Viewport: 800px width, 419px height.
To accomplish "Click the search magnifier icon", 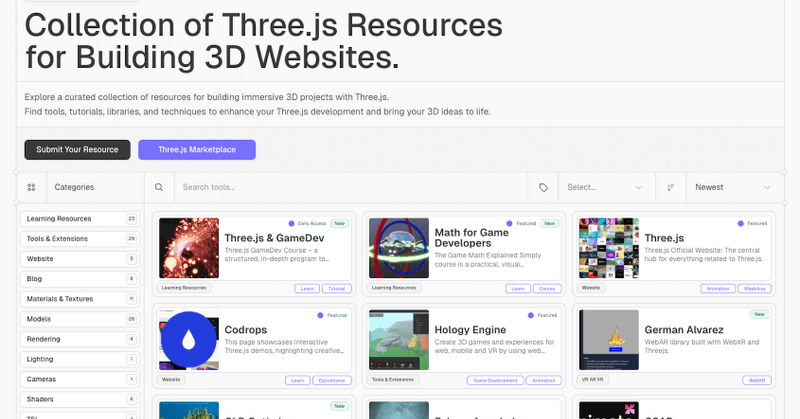I will pyautogui.click(x=159, y=187).
